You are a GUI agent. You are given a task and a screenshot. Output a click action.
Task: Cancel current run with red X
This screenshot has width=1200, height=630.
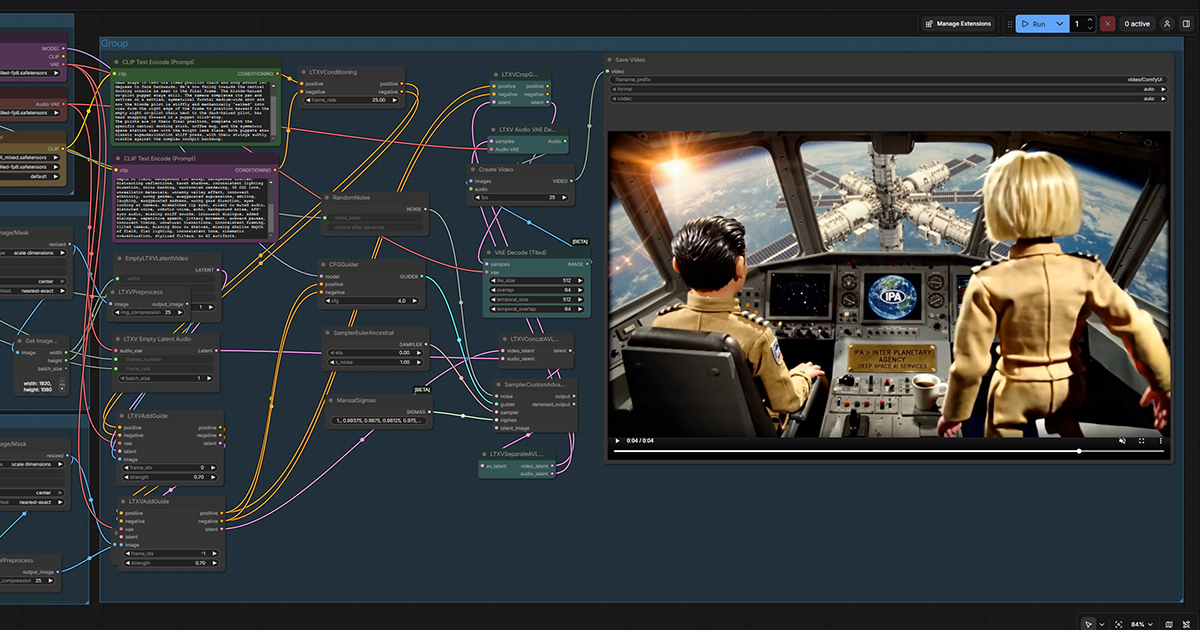point(1108,23)
